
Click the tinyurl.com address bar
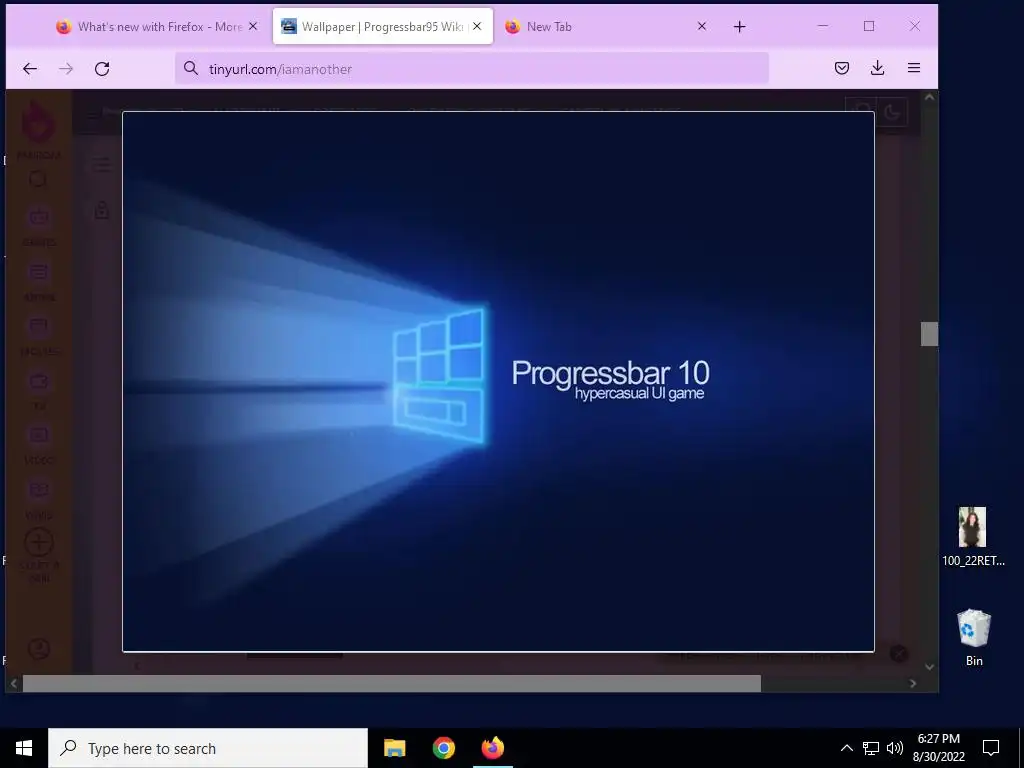(472, 69)
